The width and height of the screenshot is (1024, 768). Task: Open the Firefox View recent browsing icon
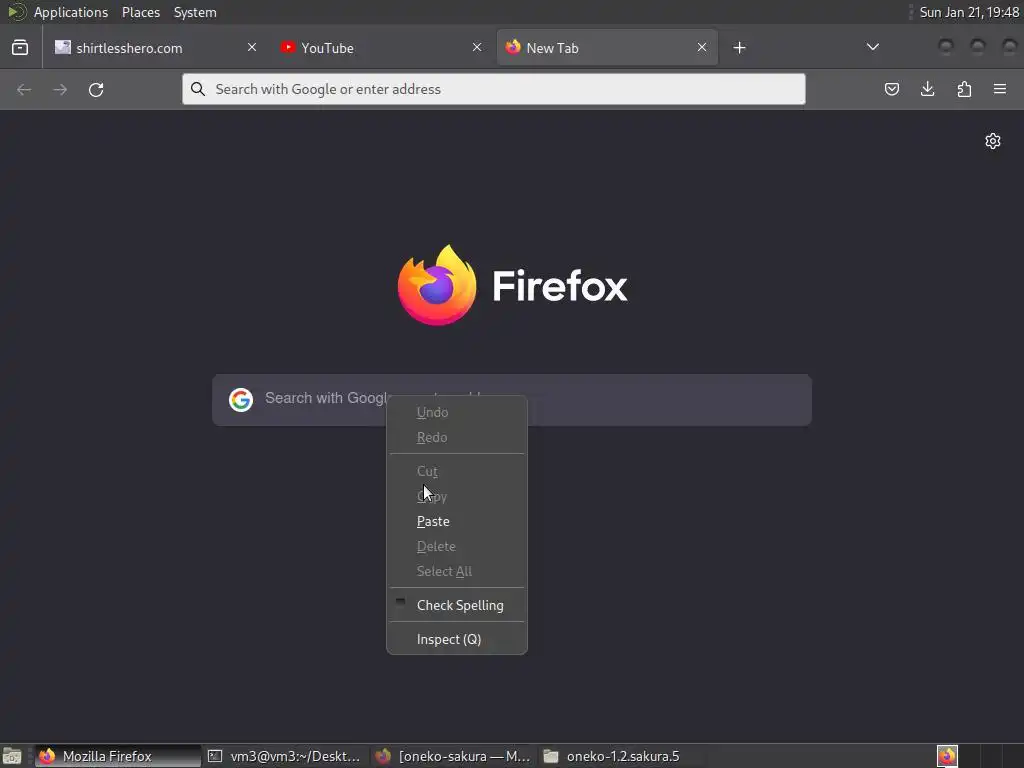[20, 48]
